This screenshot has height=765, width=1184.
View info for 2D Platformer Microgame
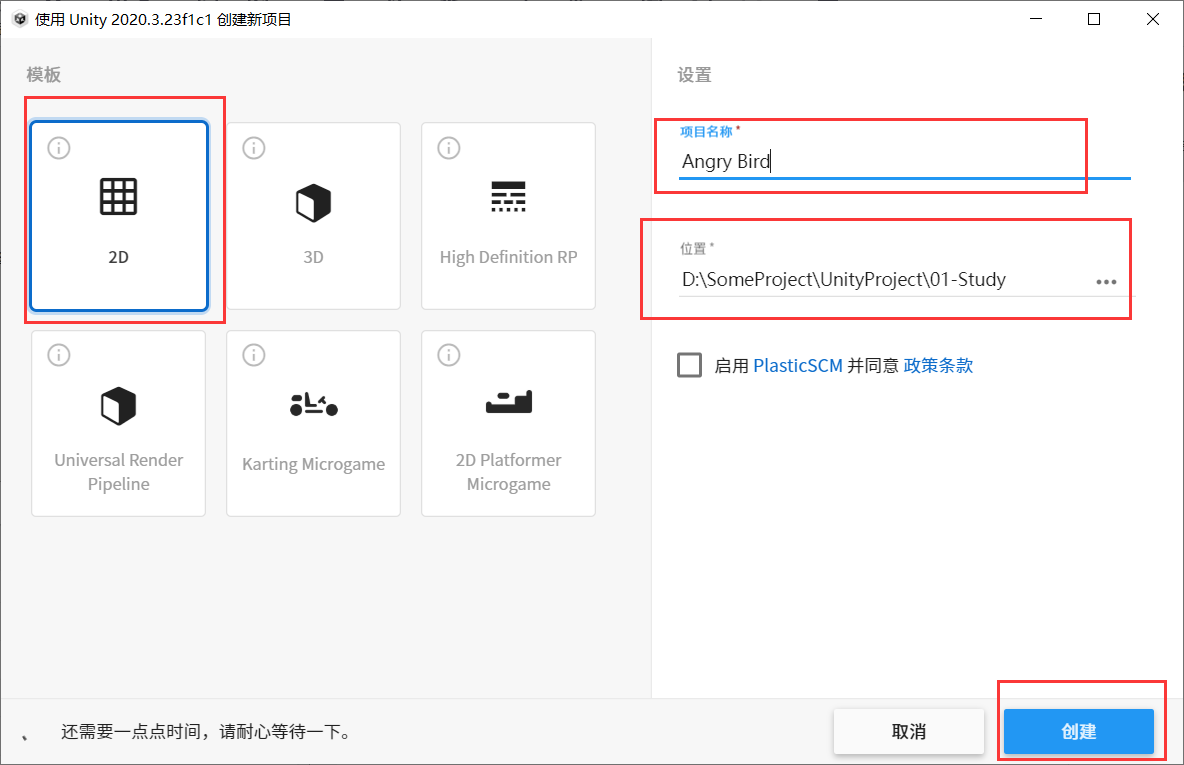[x=449, y=355]
